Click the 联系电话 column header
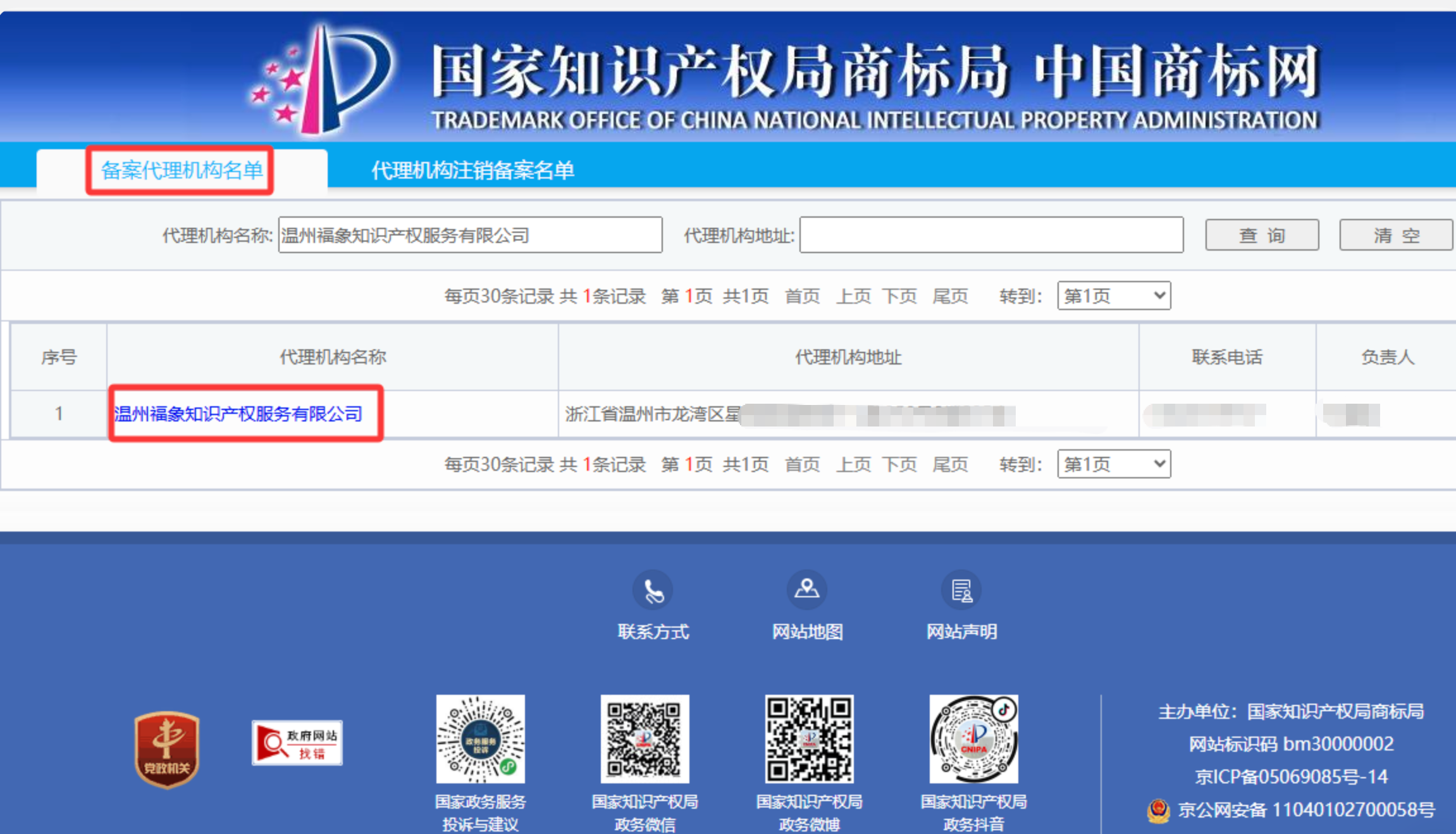The width and height of the screenshot is (1456, 834). (1227, 357)
